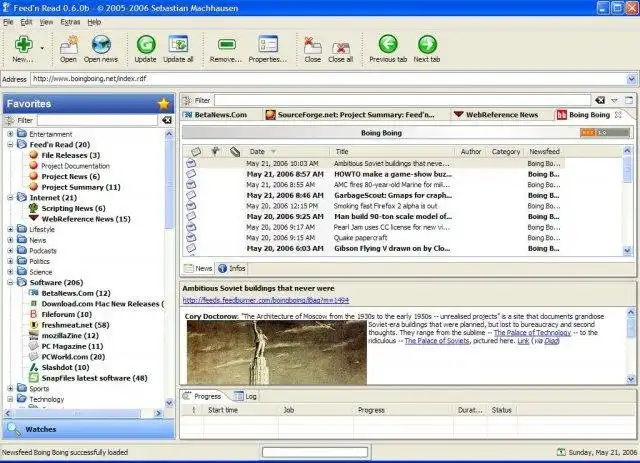This screenshot has width=640, height=463.
Task: Switch to the WebReference News tab
Action: [x=496, y=115]
